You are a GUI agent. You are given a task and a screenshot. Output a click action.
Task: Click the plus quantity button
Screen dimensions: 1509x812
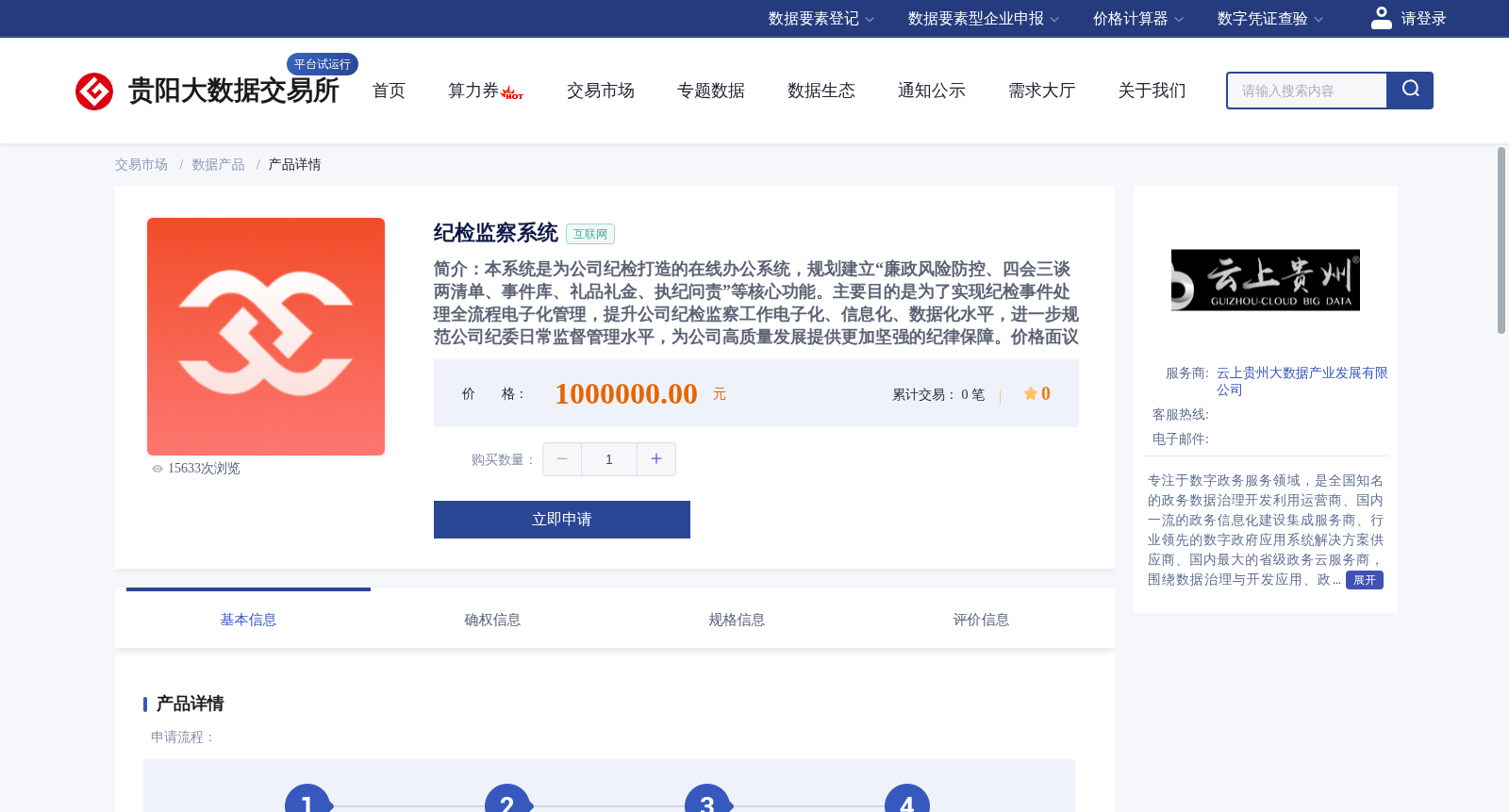(x=656, y=459)
